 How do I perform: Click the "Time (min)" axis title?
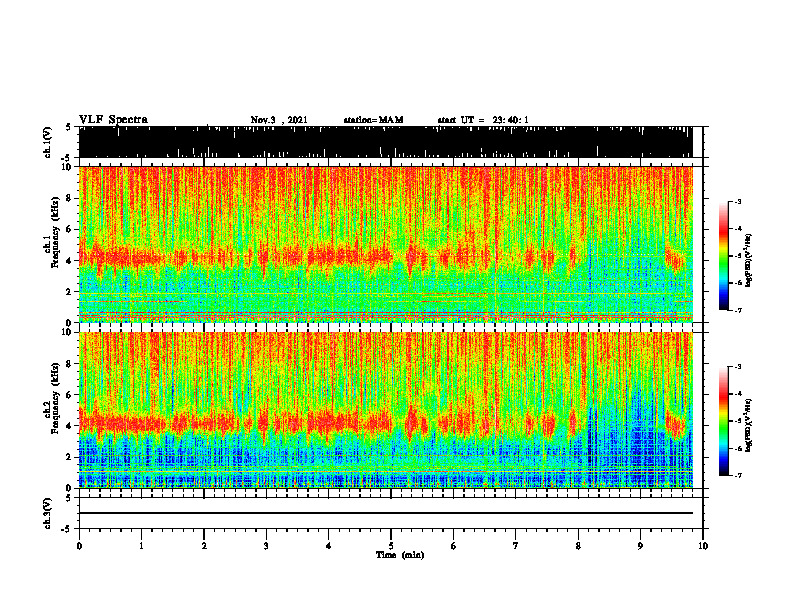tap(400, 555)
